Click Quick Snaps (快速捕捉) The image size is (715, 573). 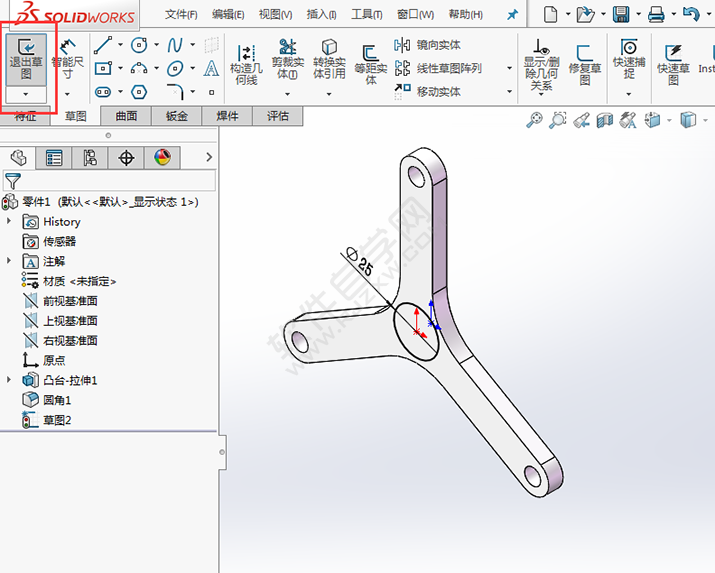pos(629,59)
